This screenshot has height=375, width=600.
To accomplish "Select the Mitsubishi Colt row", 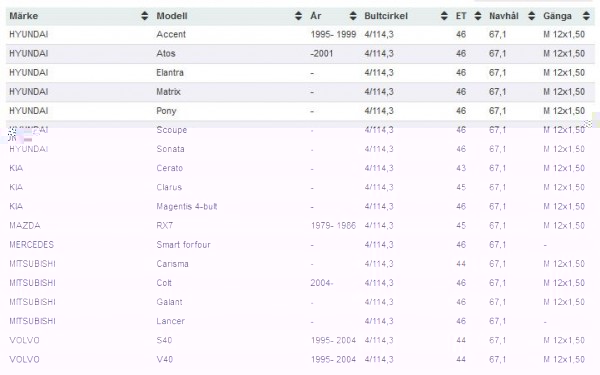I will 300,283.
